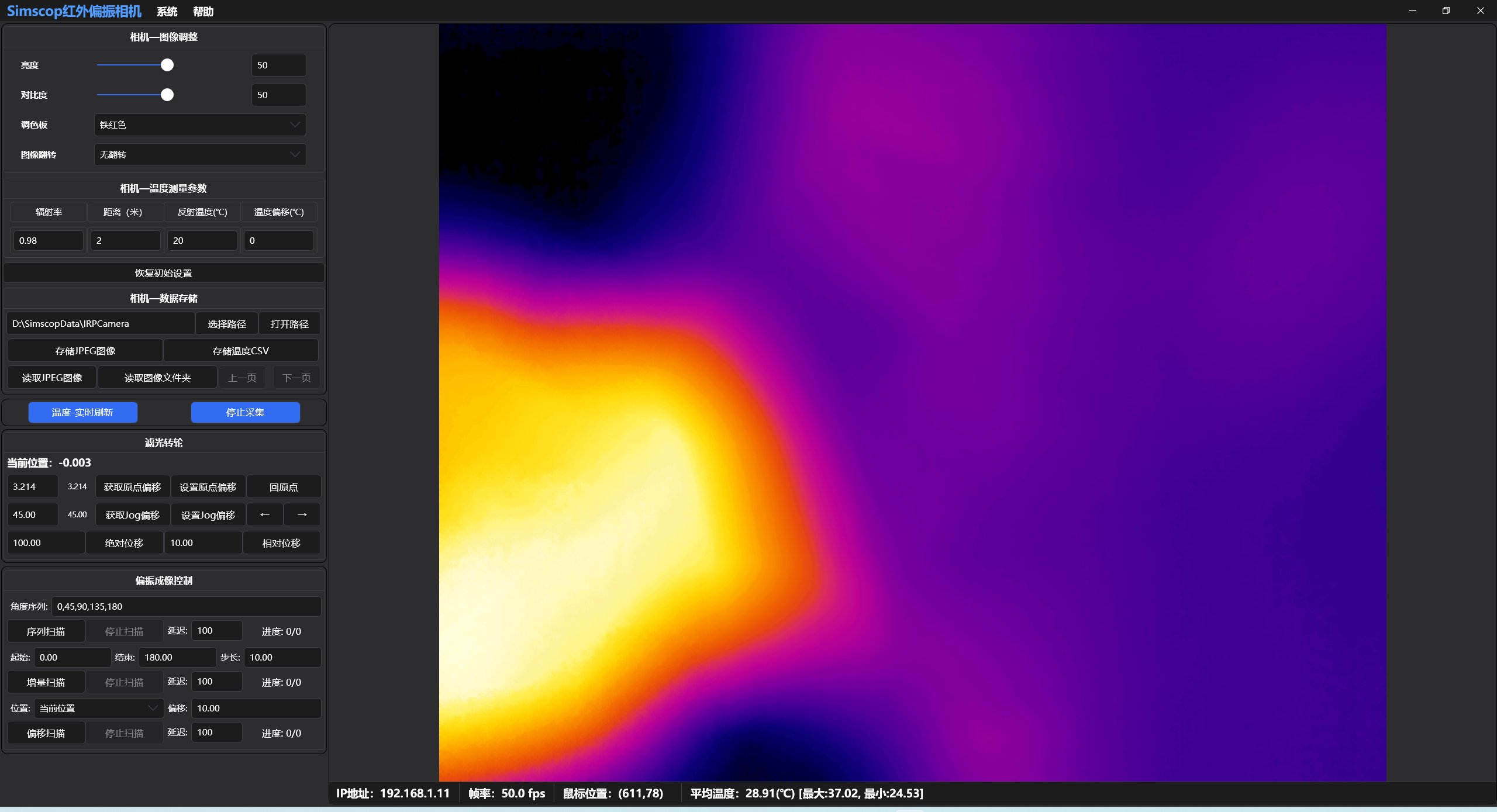Open the 图像翻转 flip dropdown

[199, 154]
